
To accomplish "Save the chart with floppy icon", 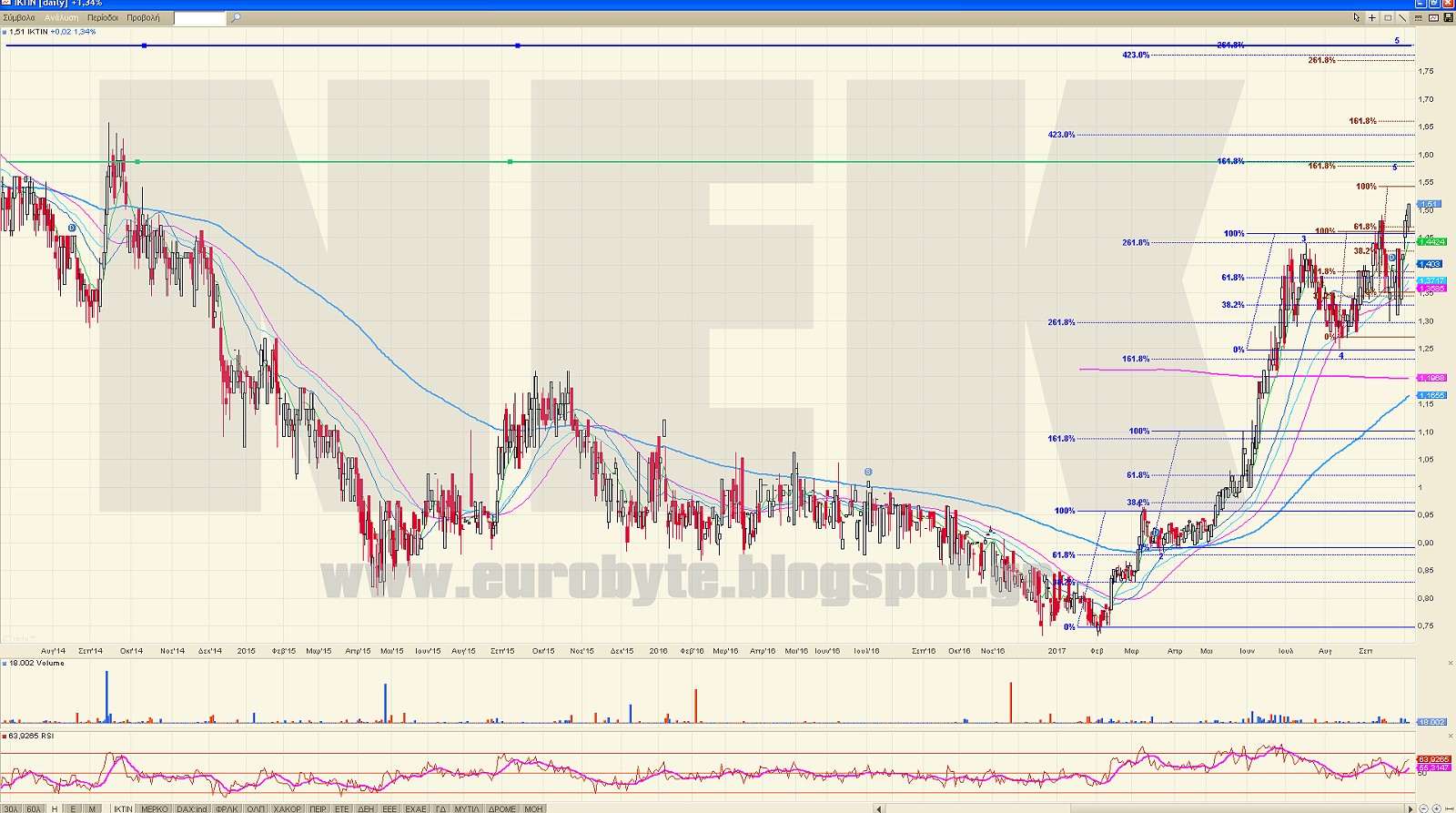I will click(x=1448, y=17).
